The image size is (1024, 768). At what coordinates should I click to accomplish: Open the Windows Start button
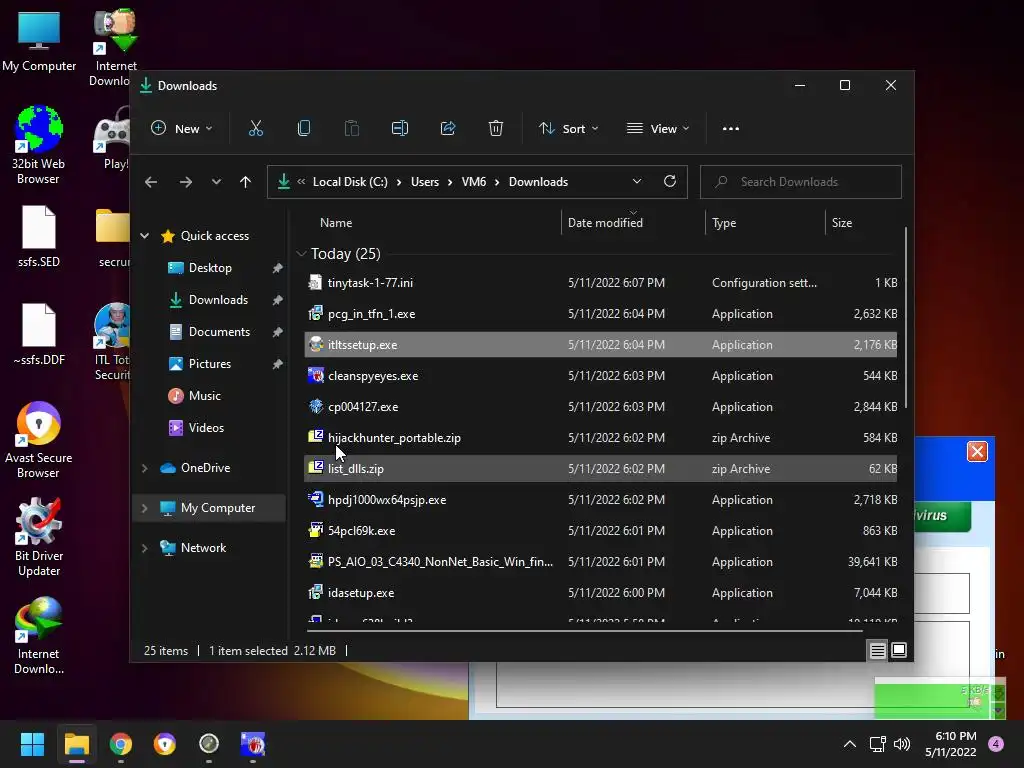pyautogui.click(x=32, y=744)
